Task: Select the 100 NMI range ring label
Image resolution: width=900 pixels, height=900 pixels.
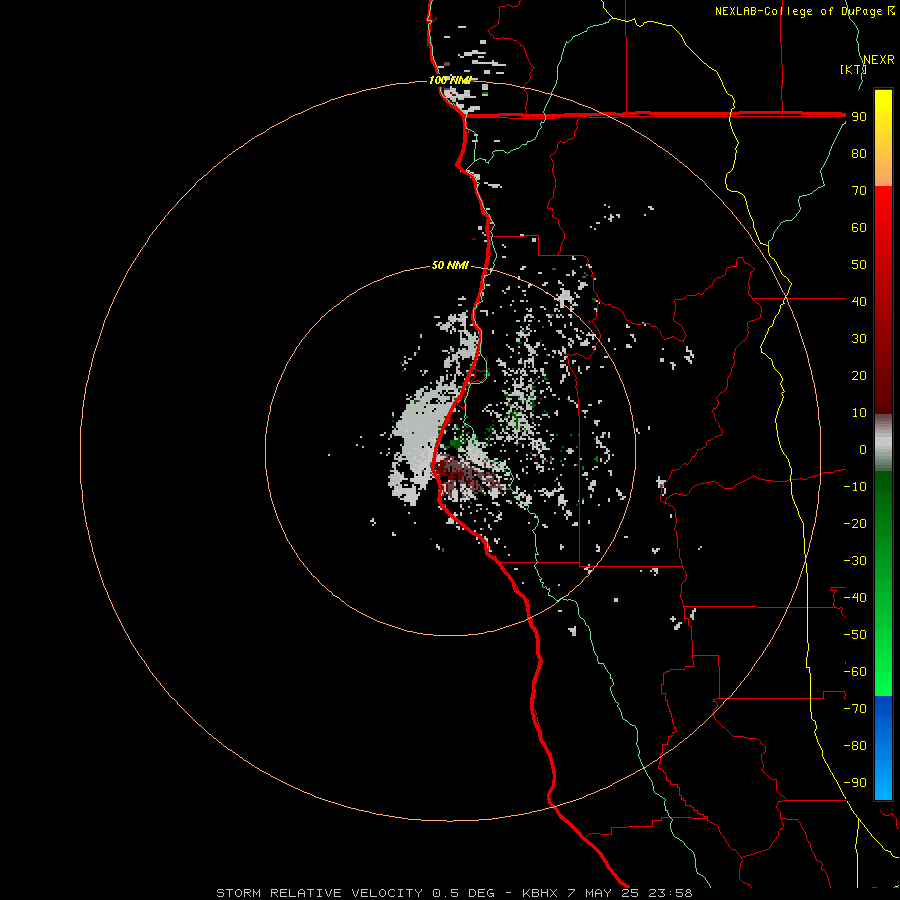Action: (450, 80)
